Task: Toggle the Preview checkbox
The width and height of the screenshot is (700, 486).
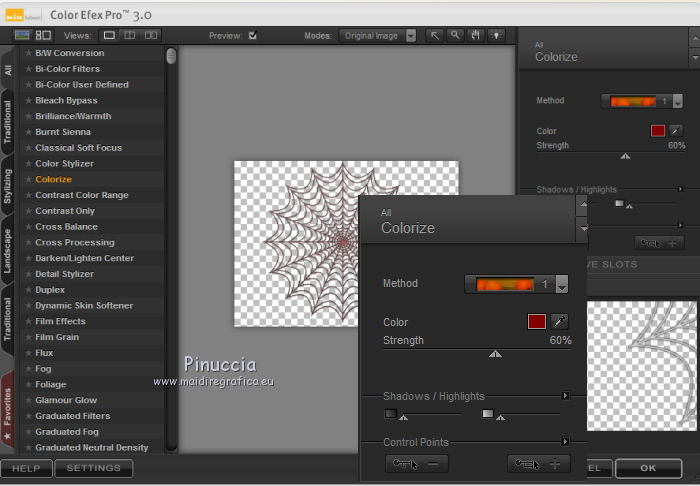Action: pyautogui.click(x=253, y=36)
